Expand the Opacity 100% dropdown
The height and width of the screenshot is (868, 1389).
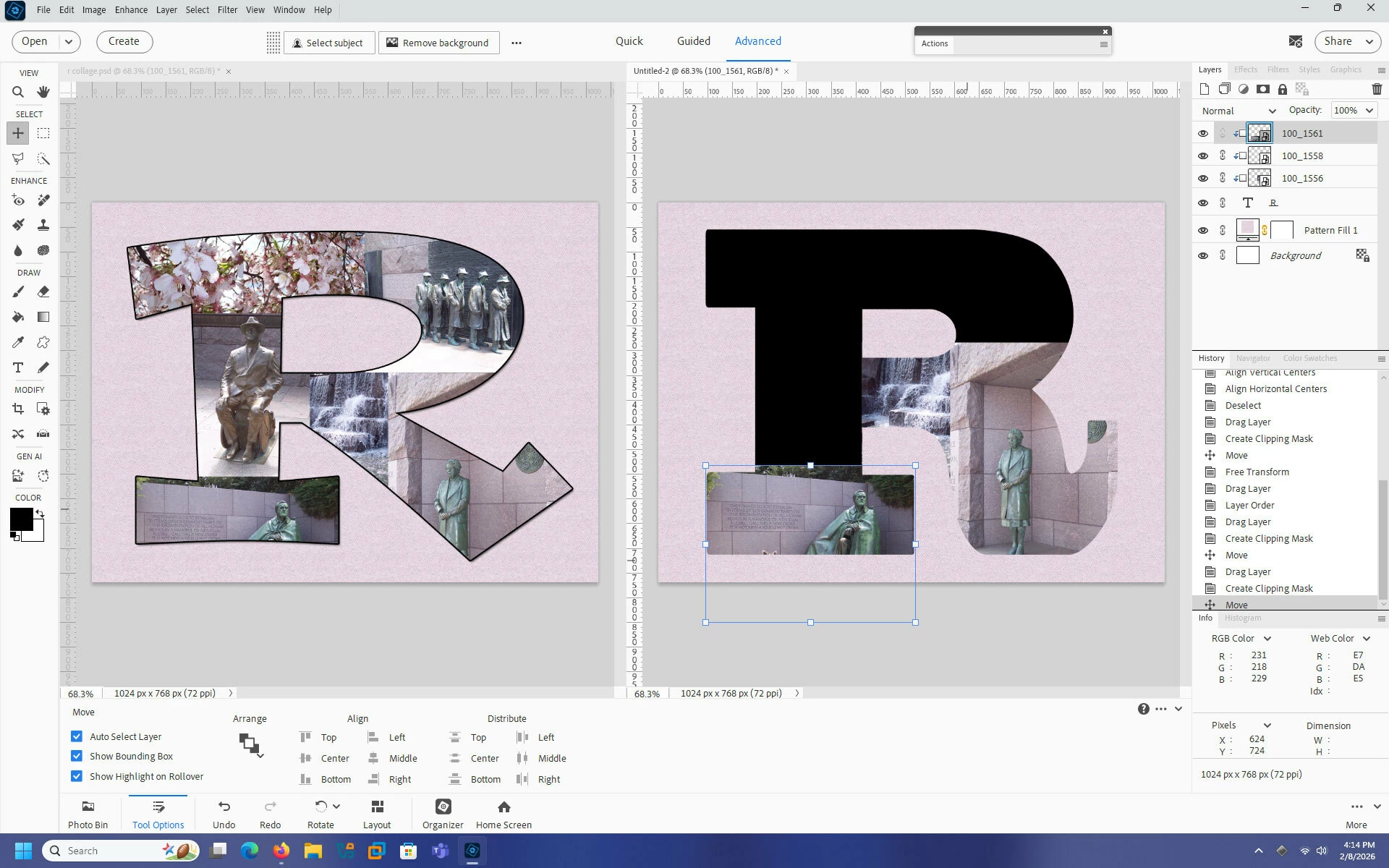1369,111
